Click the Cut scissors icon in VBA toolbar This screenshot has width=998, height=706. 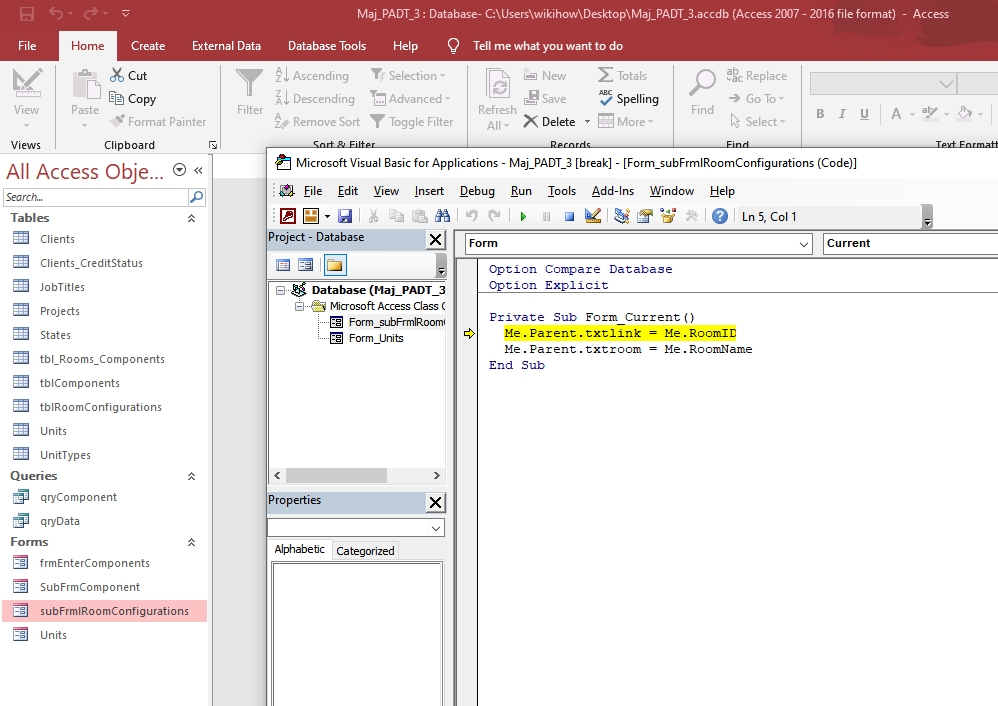[x=374, y=216]
